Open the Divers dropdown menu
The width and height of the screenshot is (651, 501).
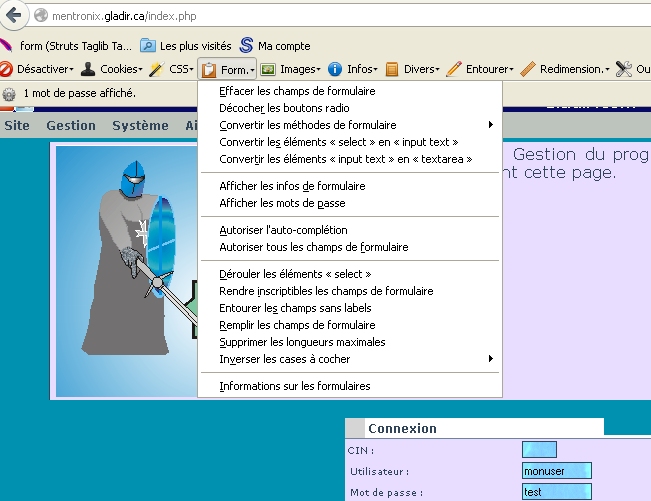point(421,69)
